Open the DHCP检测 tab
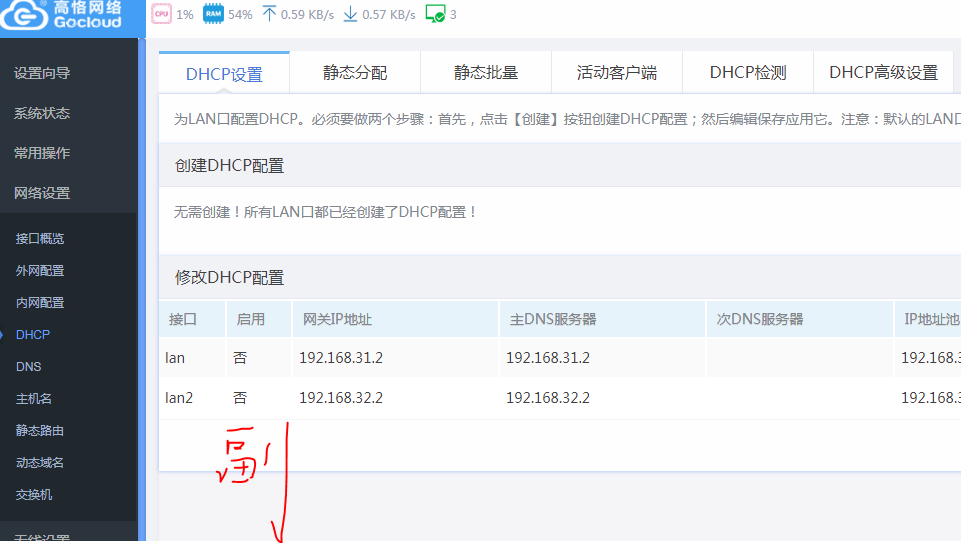Screen dimensions: 961x543 (x=748, y=73)
